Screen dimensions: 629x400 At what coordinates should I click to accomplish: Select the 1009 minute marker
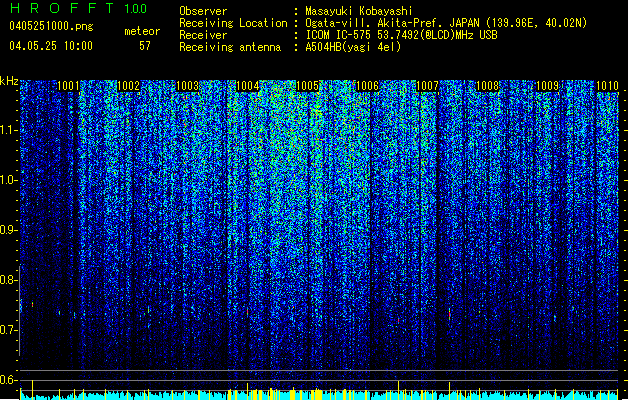[x=548, y=86]
